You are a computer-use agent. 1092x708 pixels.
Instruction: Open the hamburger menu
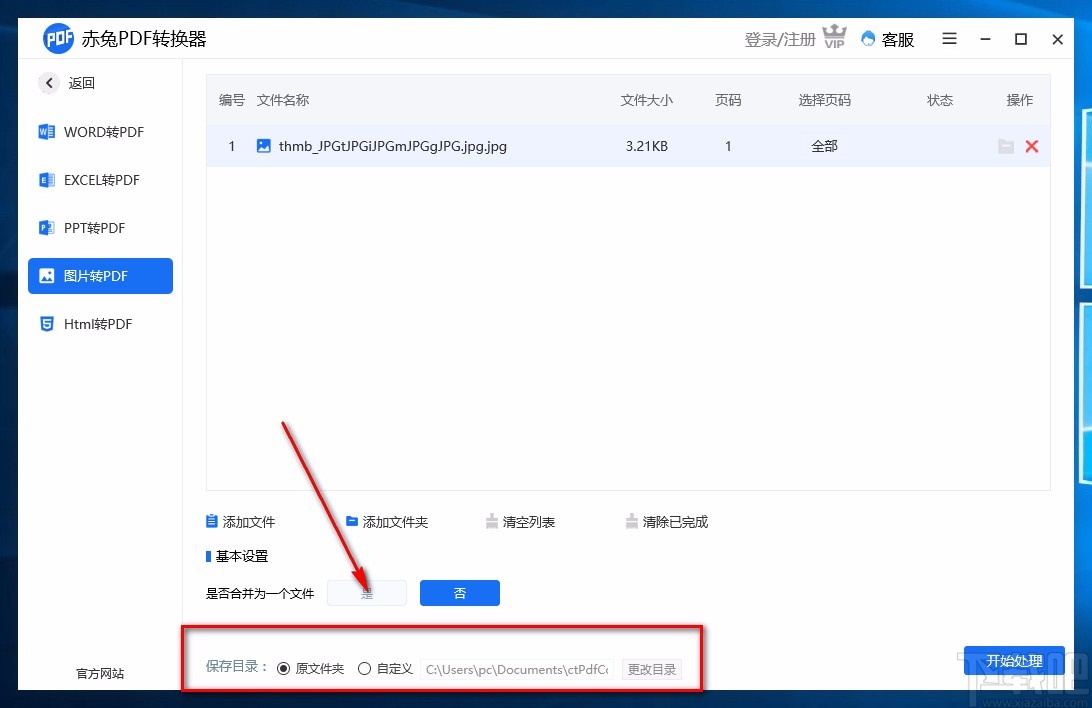[x=948, y=39]
